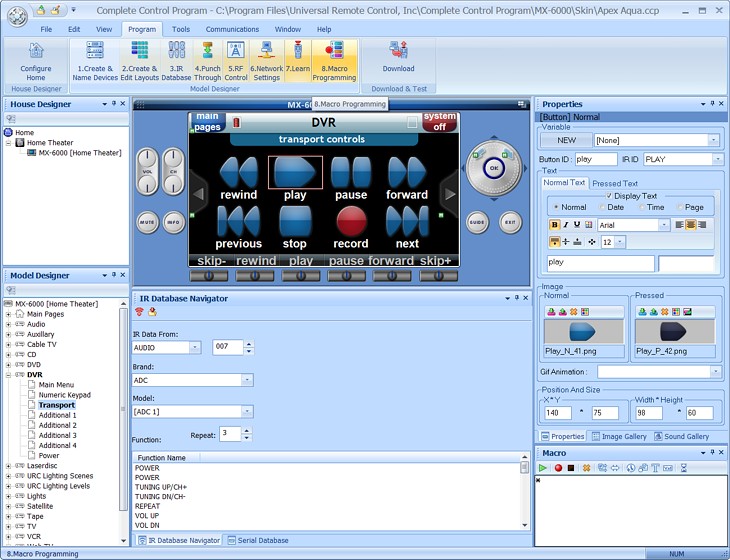Screen dimensions: 730x560
Task: Collapse the DVR device tree node
Action: pyautogui.click(x=8, y=375)
